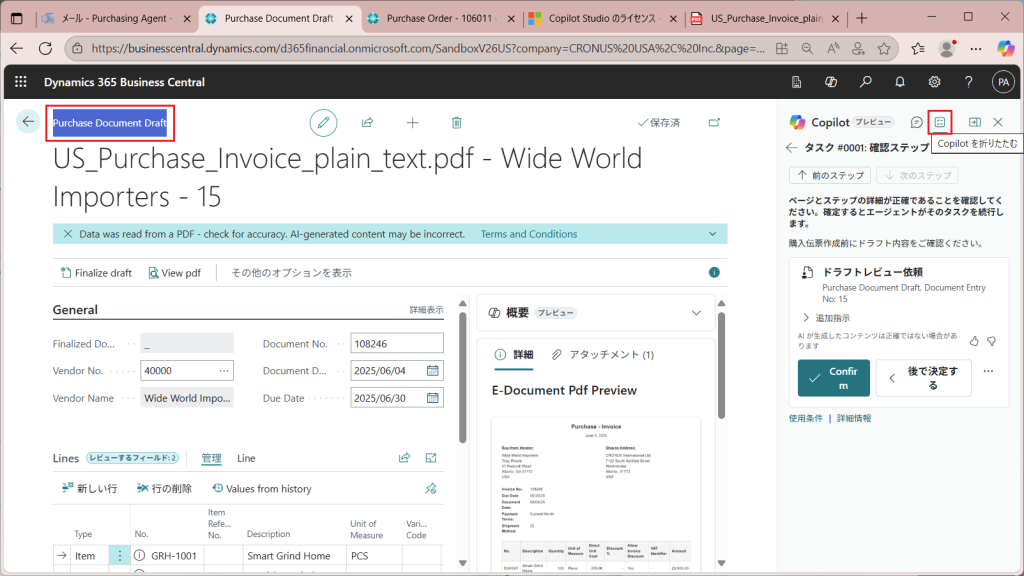
Task: Go to the previous step with 前のステップ
Action: (x=830, y=176)
